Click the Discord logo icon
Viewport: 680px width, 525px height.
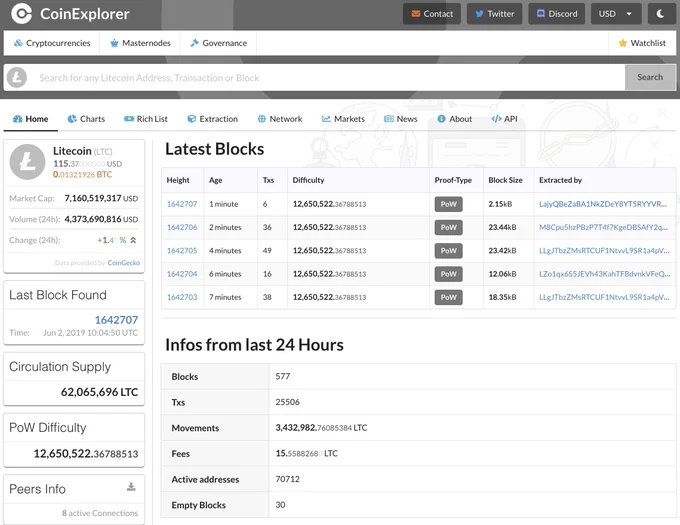click(541, 13)
